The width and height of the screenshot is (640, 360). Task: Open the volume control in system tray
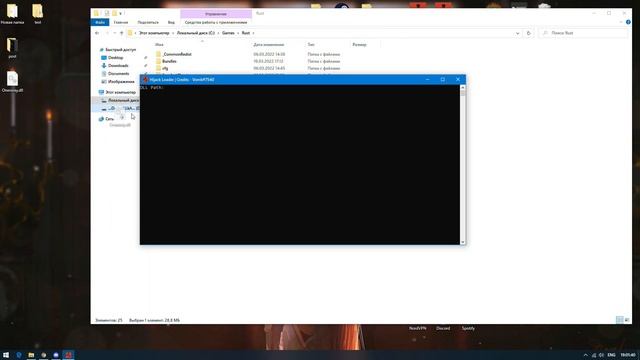coord(601,355)
